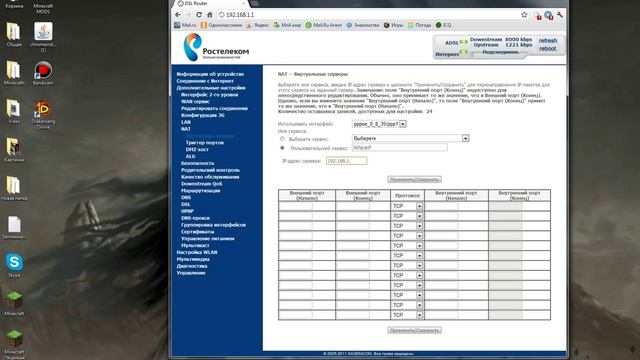
Task: Open Соединение с Интернет menu item
Action: click(205, 81)
